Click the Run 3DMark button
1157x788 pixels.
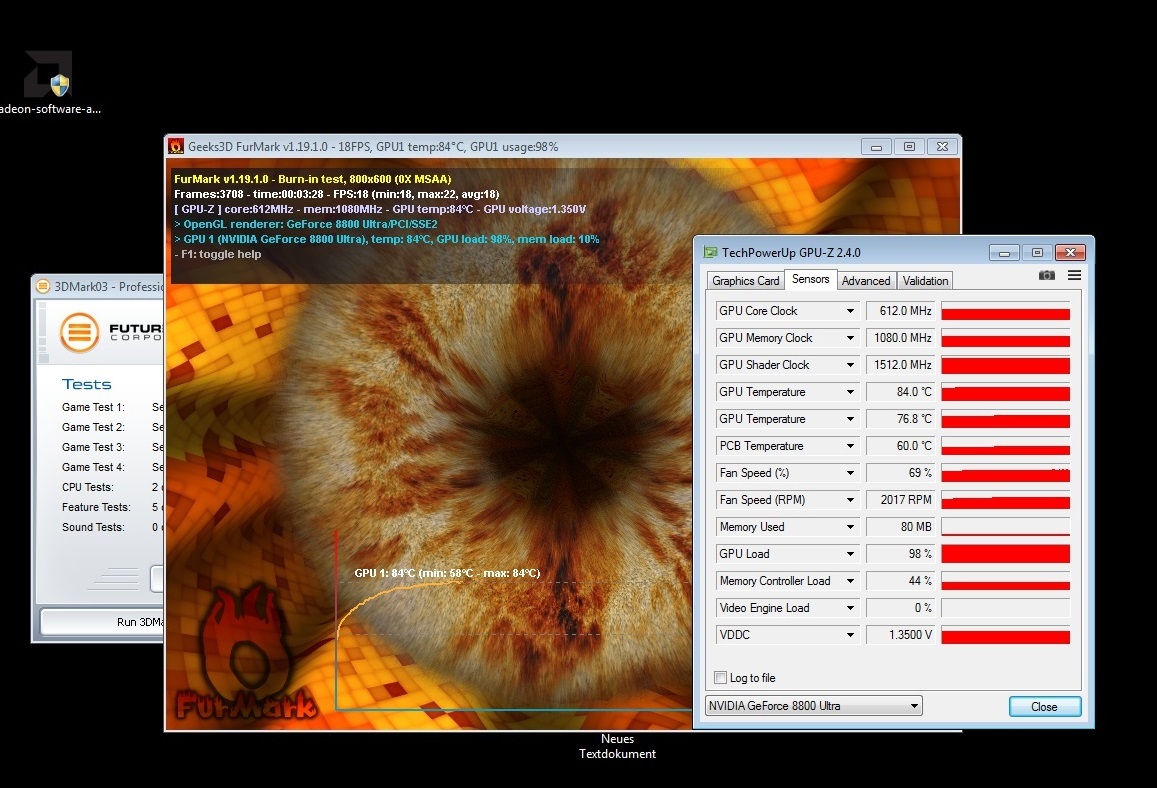pyautogui.click(x=100, y=622)
